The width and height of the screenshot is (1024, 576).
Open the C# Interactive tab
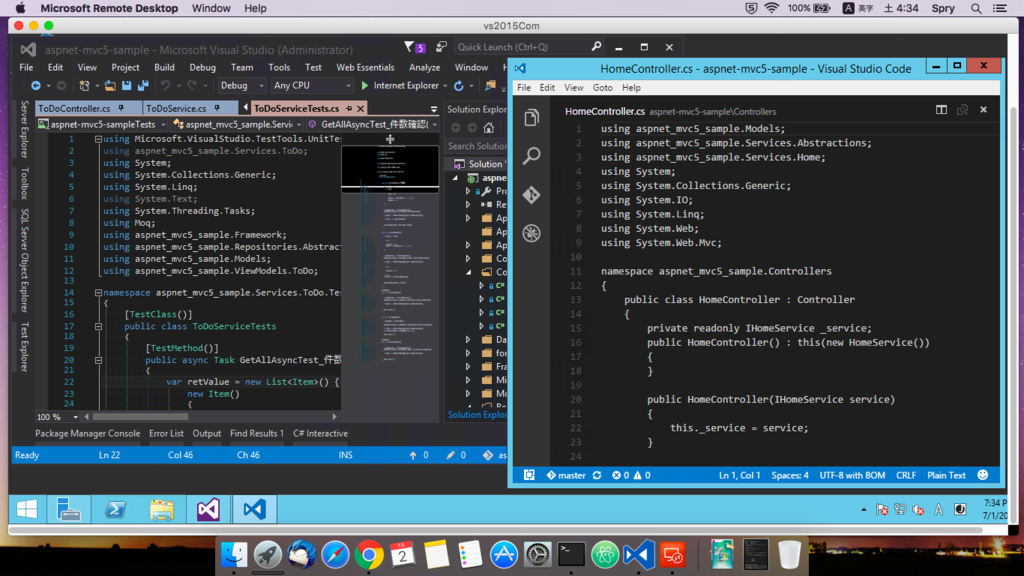coord(320,433)
